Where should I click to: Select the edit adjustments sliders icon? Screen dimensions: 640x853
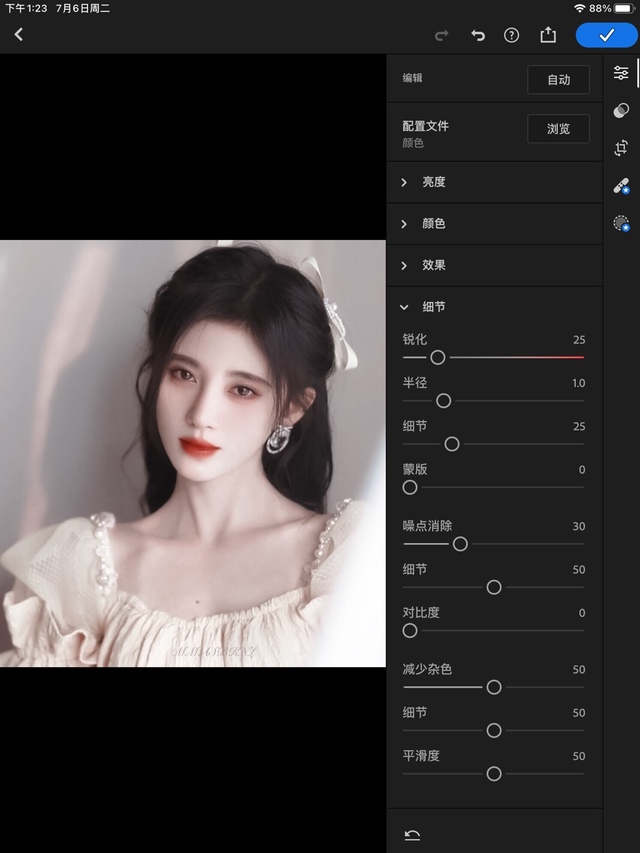(621, 73)
